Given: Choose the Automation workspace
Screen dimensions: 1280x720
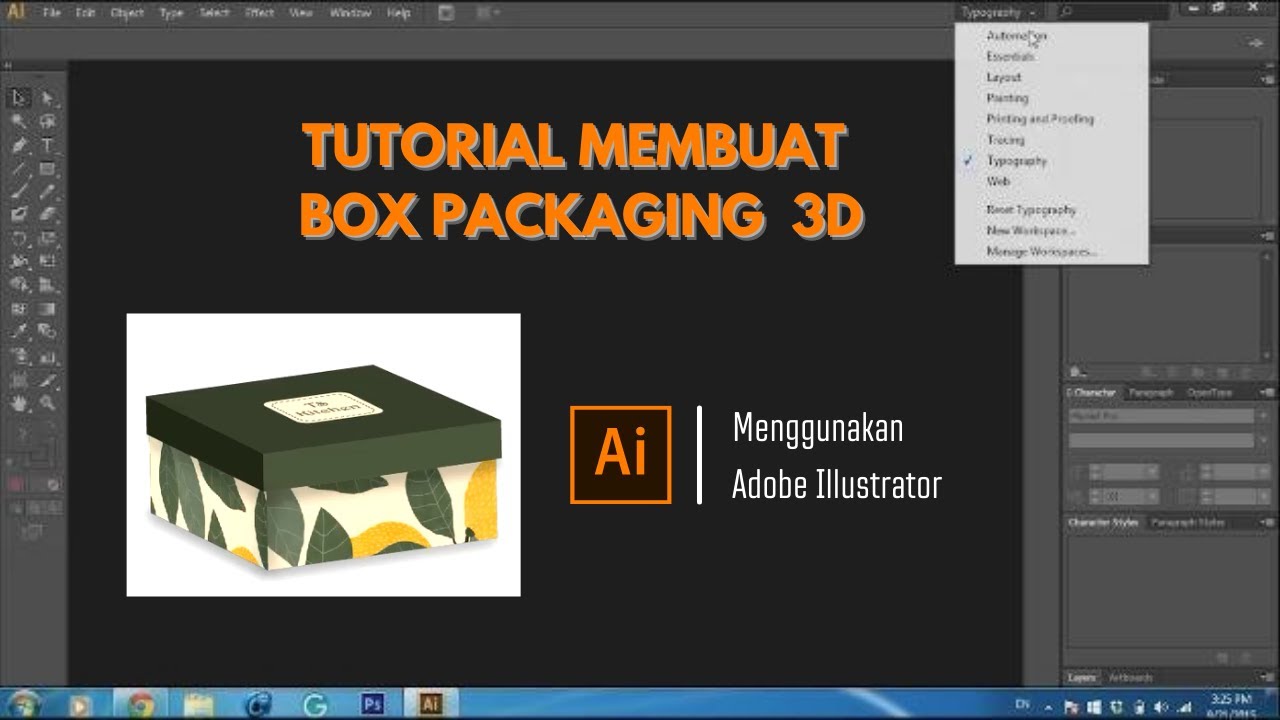Looking at the screenshot, I should pos(1016,35).
